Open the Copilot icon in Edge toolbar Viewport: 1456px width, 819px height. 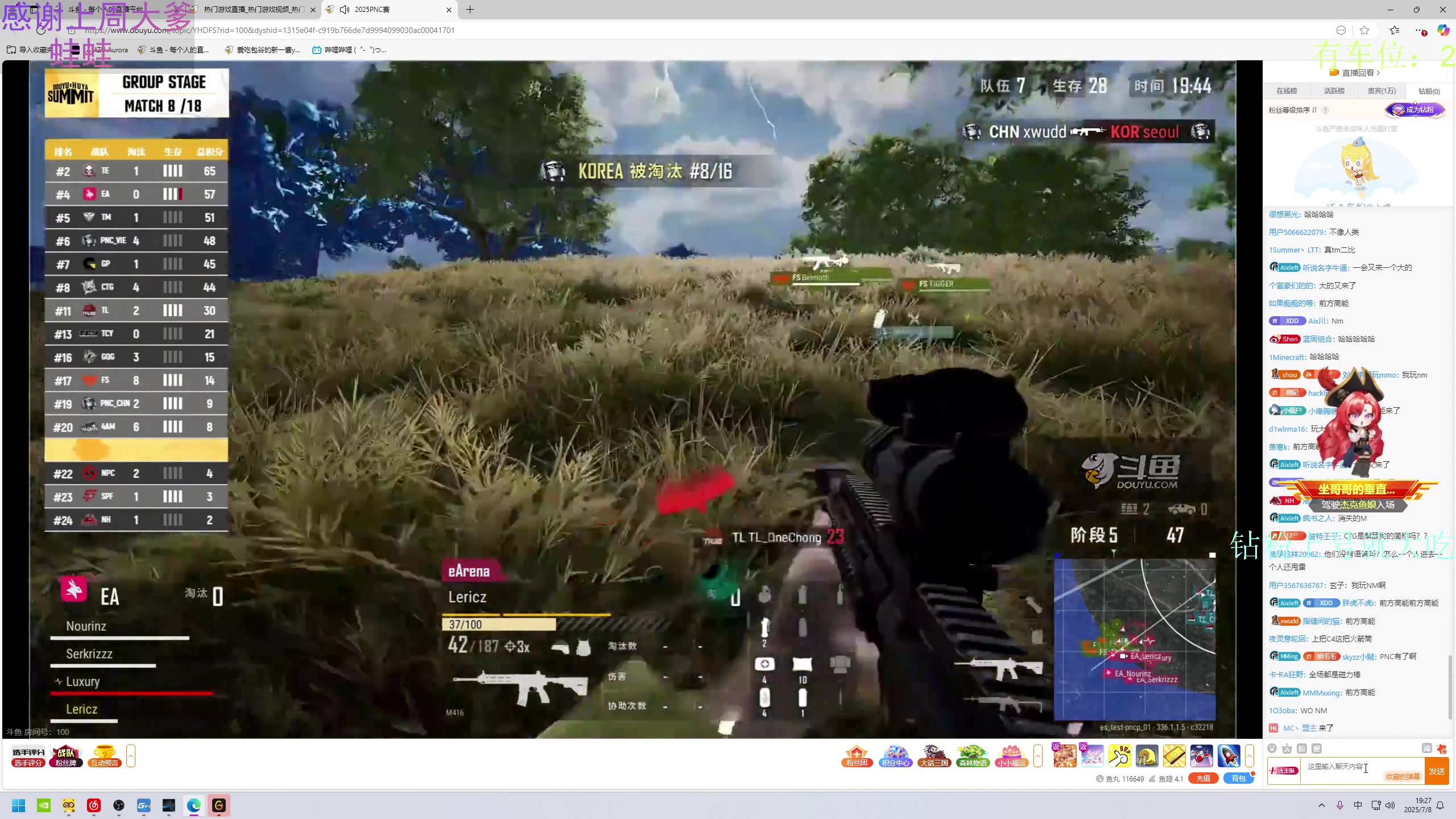(x=1443, y=30)
